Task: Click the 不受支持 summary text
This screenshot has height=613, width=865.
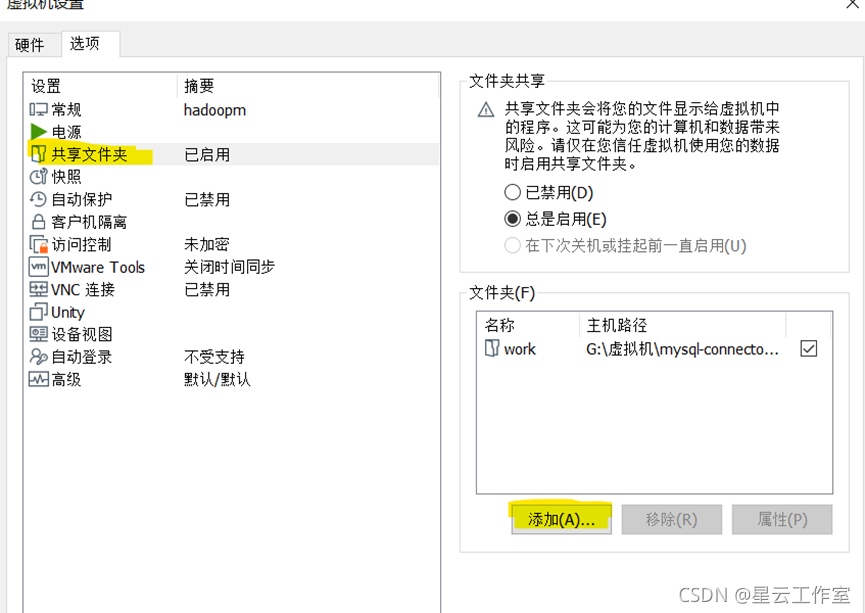Action: pos(214,357)
